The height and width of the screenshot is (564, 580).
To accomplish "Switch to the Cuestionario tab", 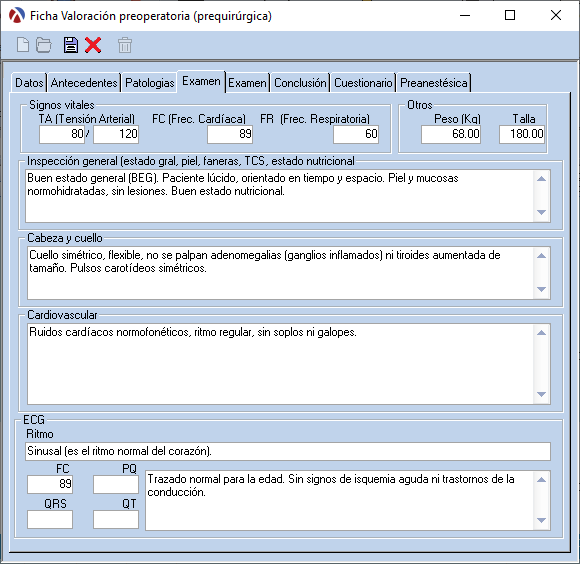I will (363, 82).
